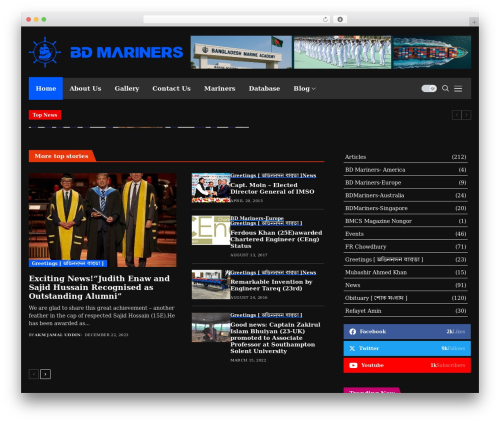Click the BD Mariners ship wheel logo
500x423 pixels.
45,52
